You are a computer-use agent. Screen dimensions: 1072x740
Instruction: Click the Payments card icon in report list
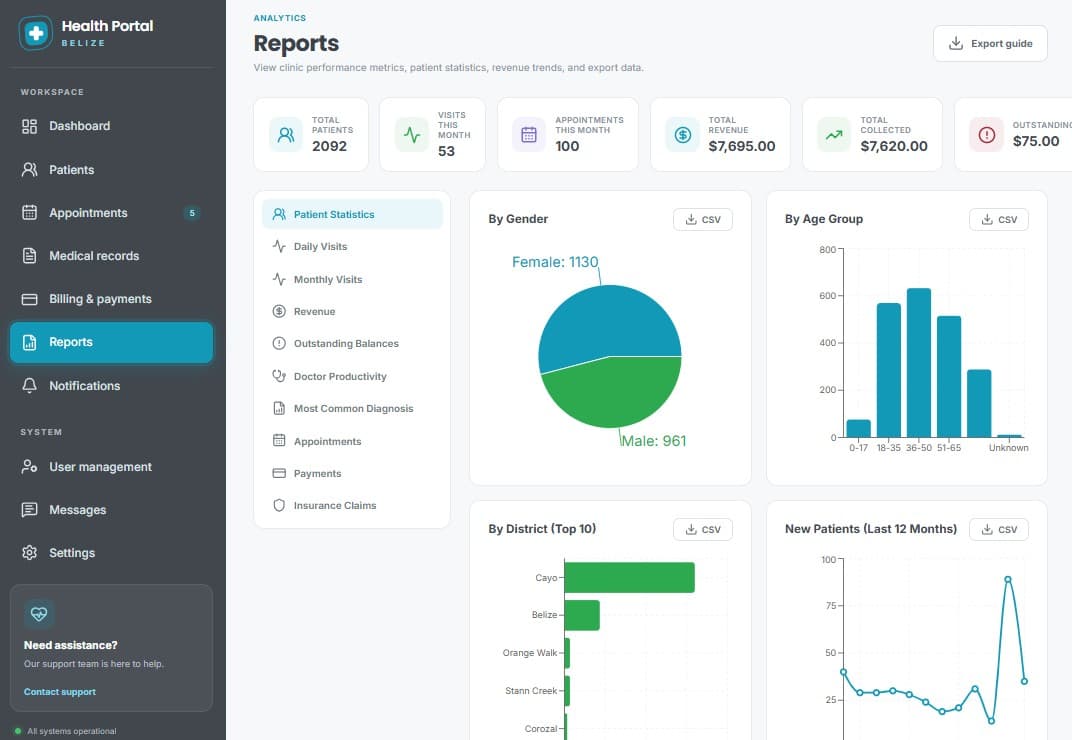[x=279, y=473]
